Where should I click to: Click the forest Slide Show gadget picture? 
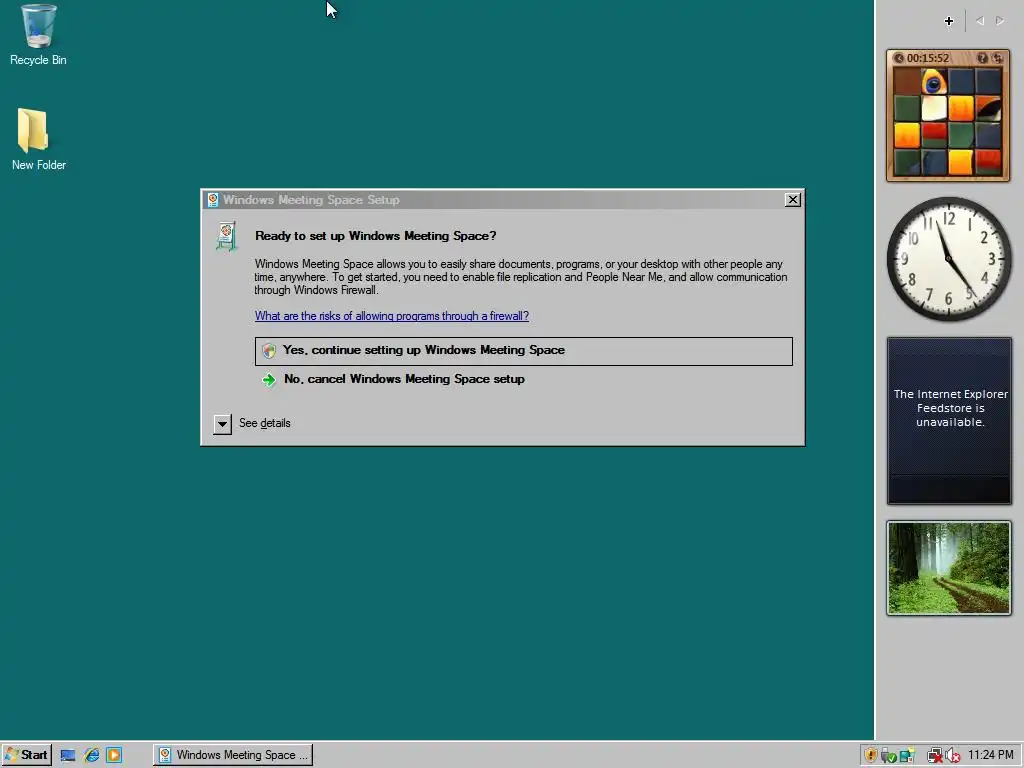(949, 568)
